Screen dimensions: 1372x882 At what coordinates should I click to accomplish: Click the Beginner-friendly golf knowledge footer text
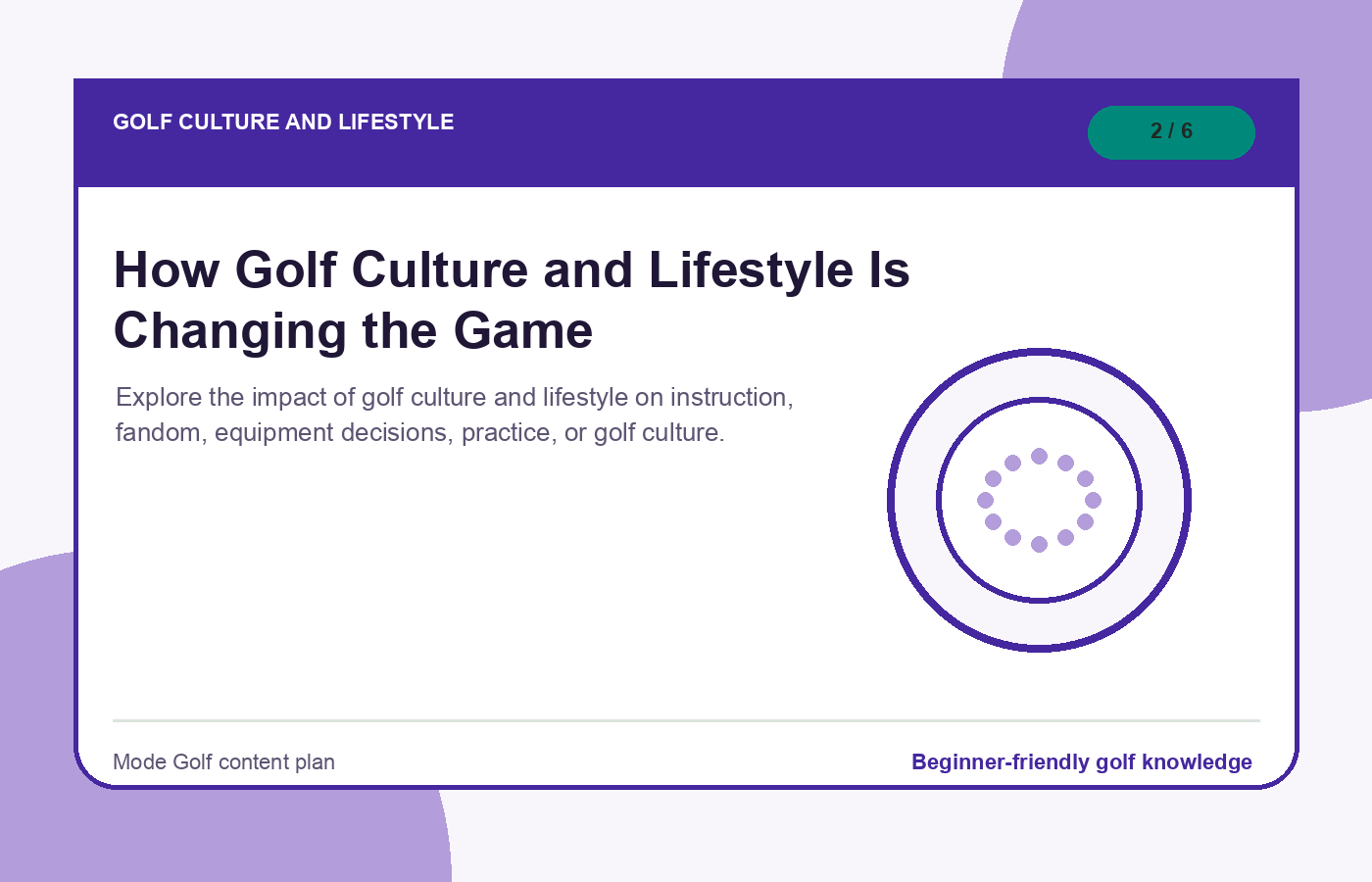pyautogui.click(x=1082, y=762)
